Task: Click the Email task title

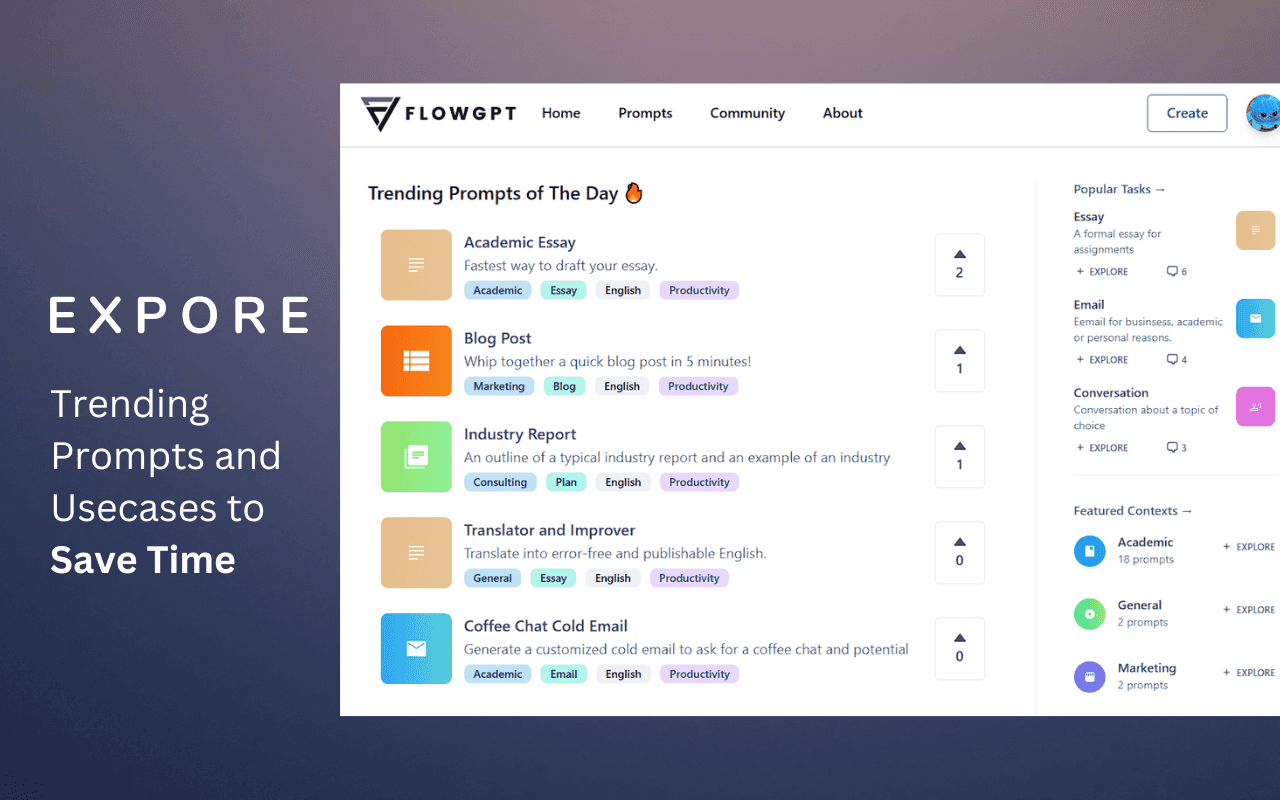Action: pos(1089,305)
